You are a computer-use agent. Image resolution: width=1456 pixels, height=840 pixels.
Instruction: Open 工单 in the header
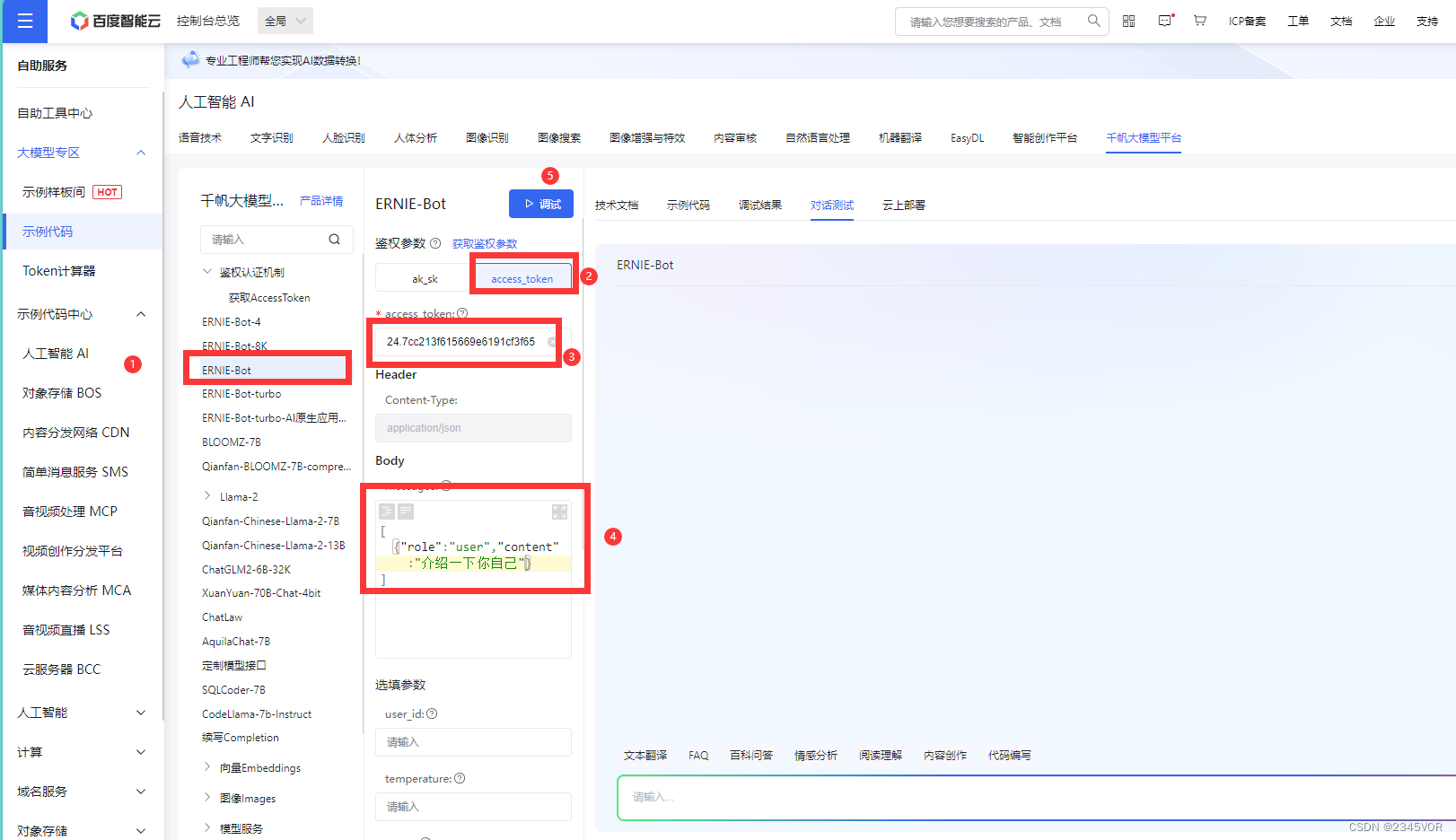click(1298, 22)
